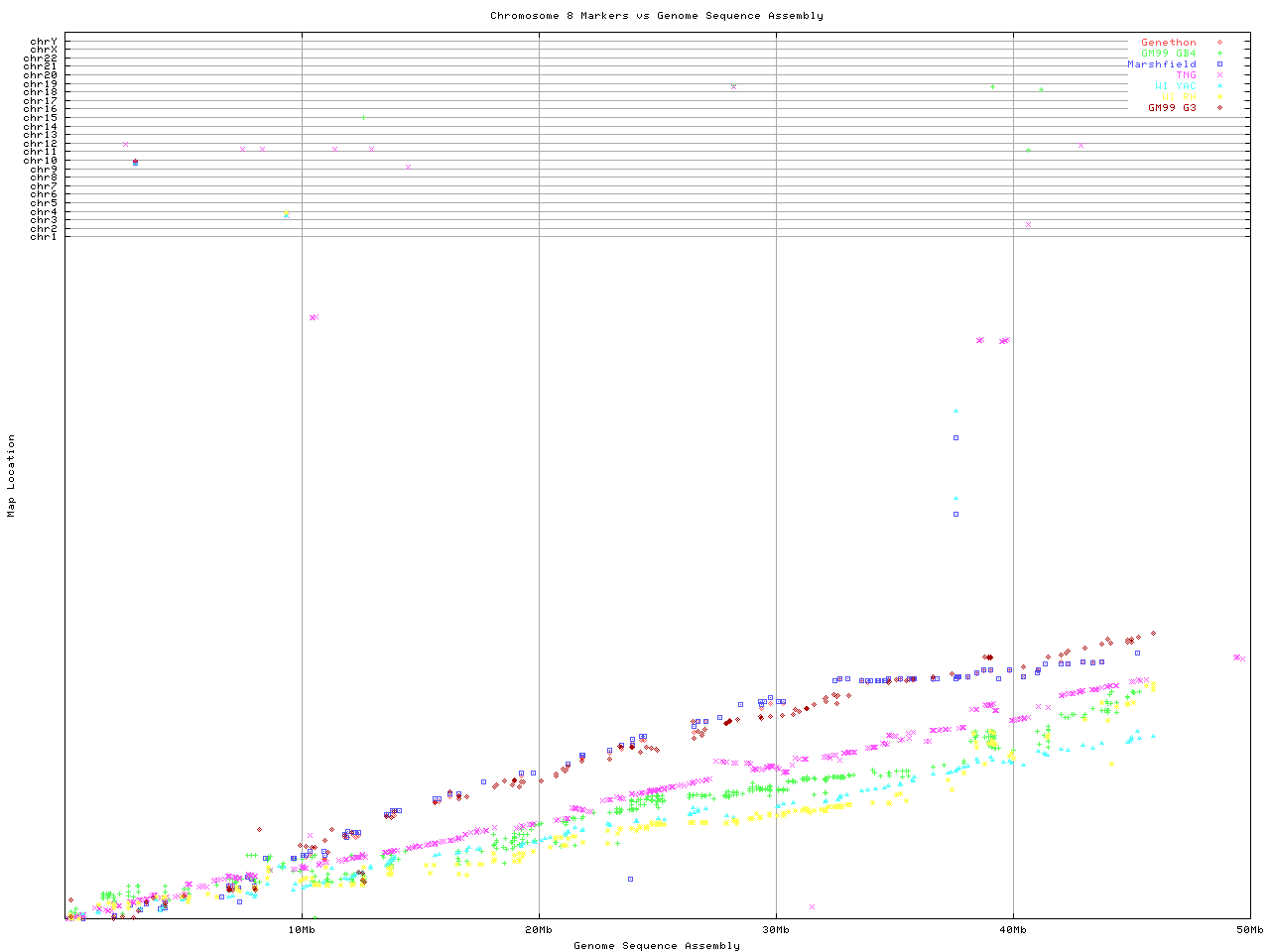1270x952 pixels.
Task: Click the 30Mb x-axis tick label
Action: coord(776,930)
